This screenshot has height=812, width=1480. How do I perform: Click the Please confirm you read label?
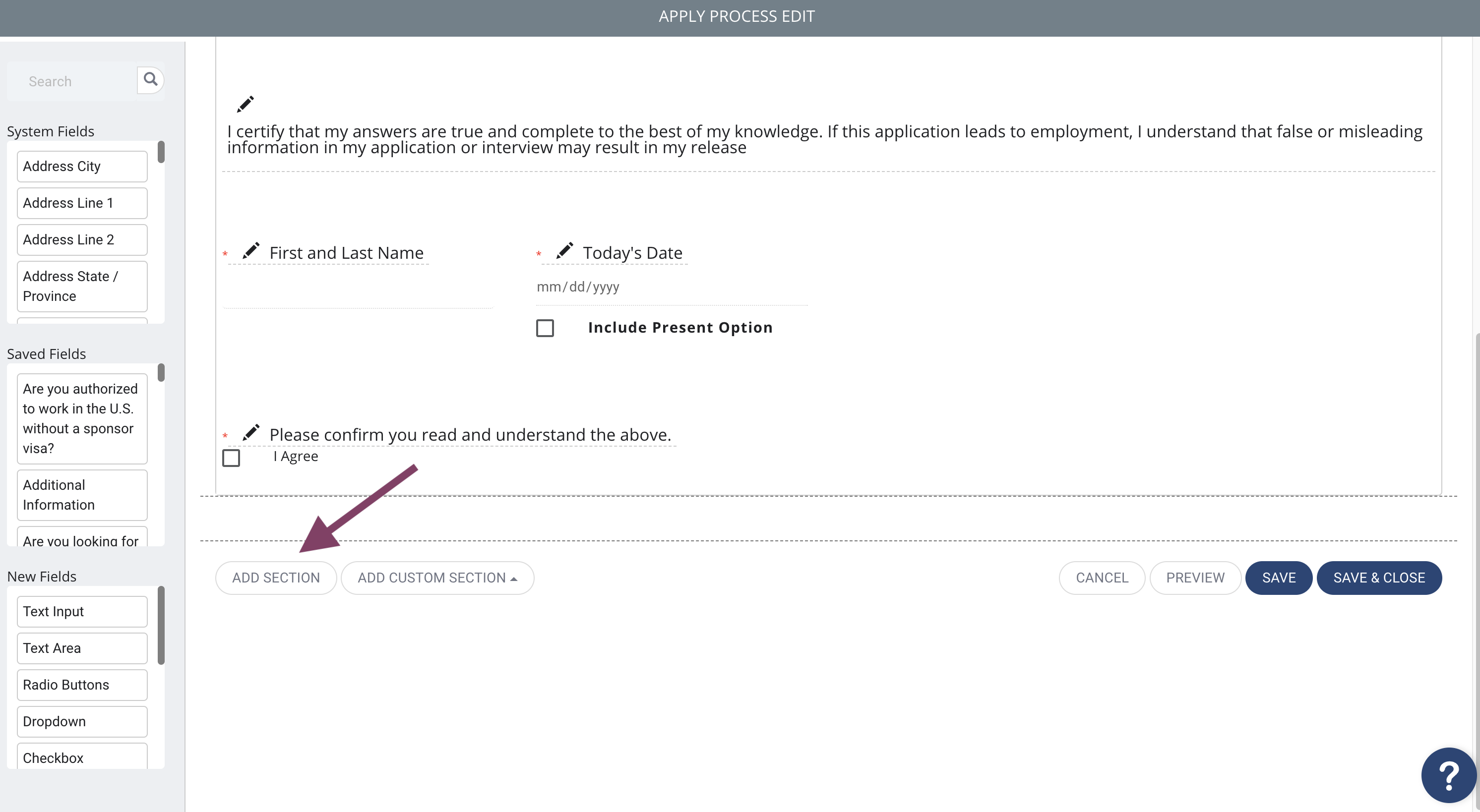(x=470, y=435)
